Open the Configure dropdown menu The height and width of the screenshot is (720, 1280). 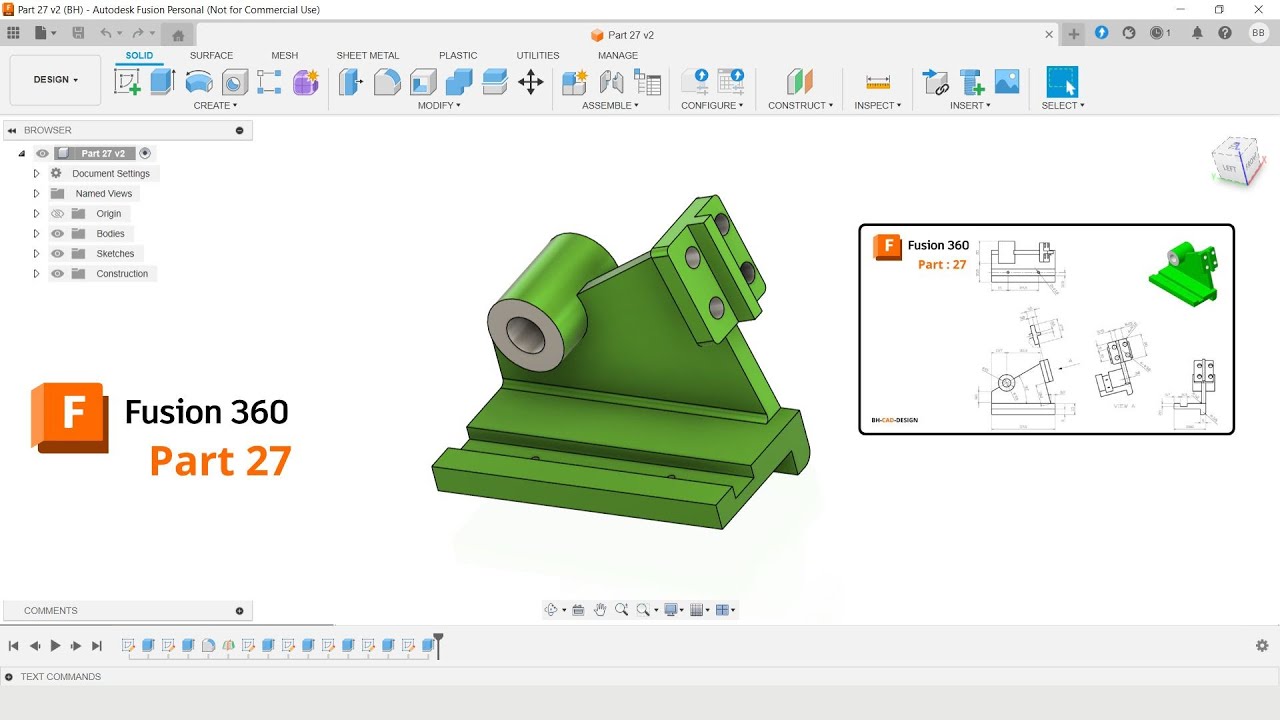pyautogui.click(x=712, y=105)
